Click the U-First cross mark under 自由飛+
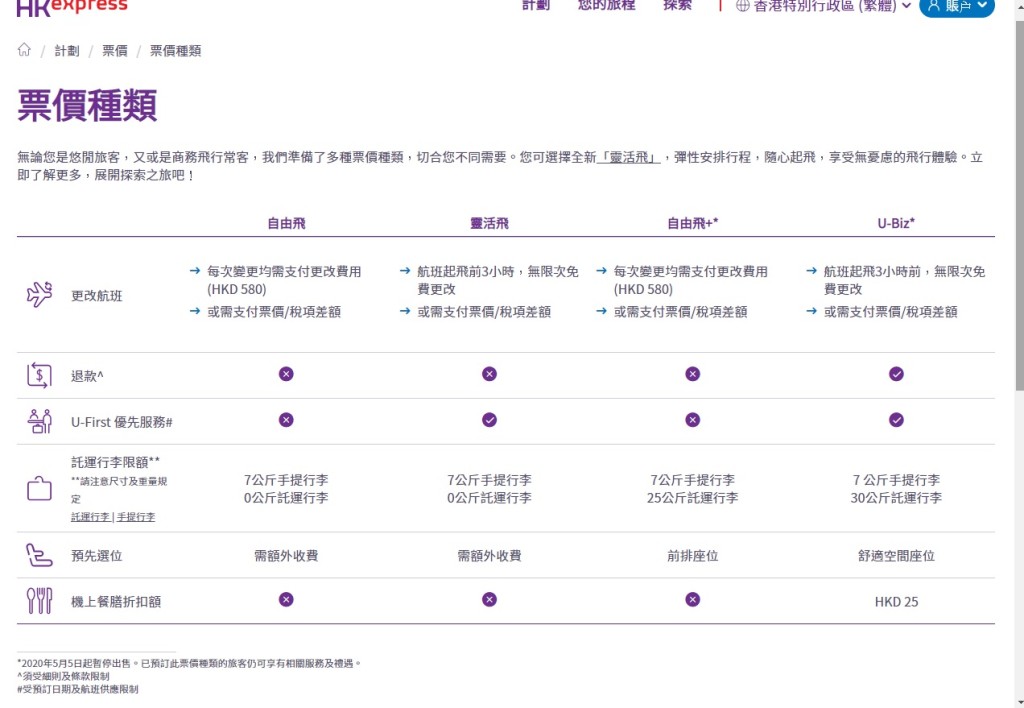The image size is (1024, 708). (x=693, y=419)
